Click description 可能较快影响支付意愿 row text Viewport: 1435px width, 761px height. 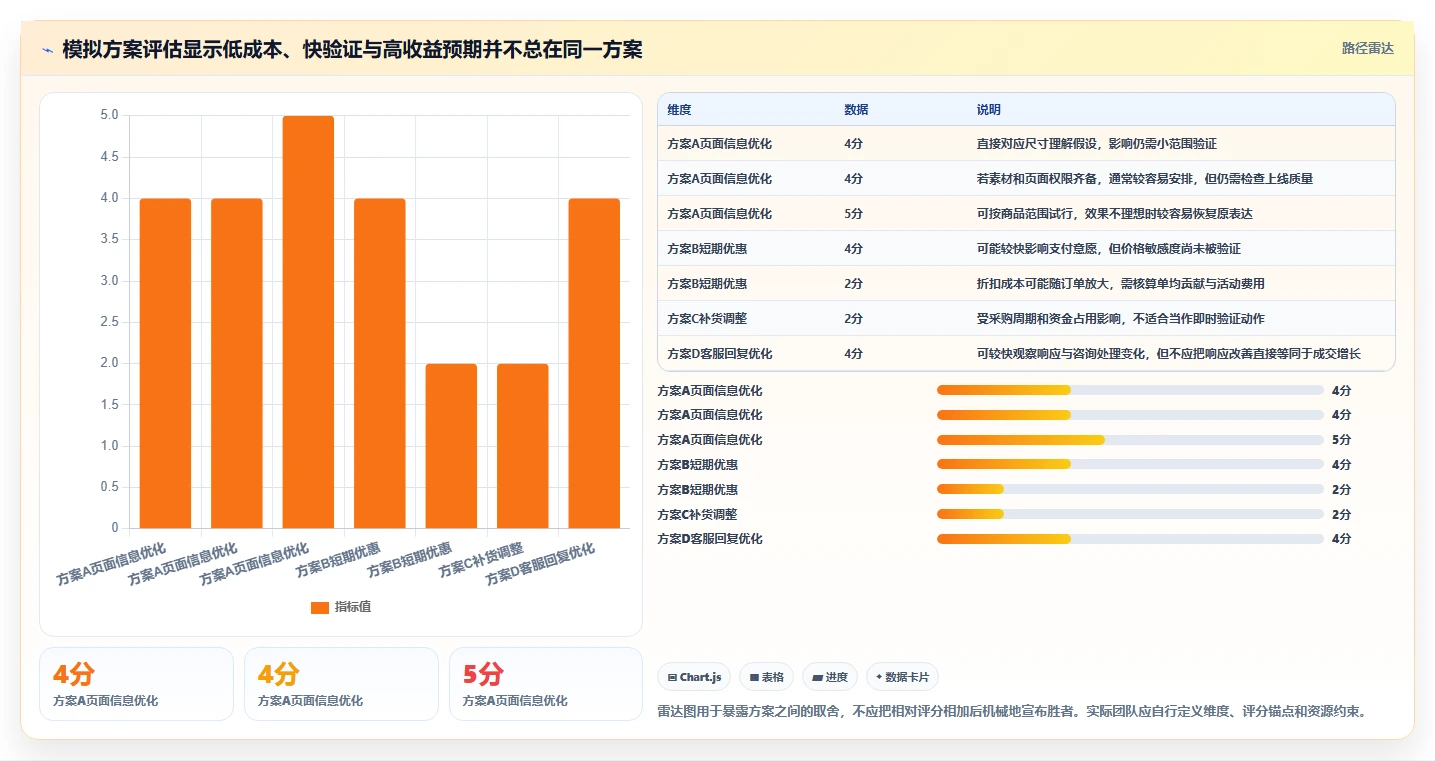(x=1108, y=249)
